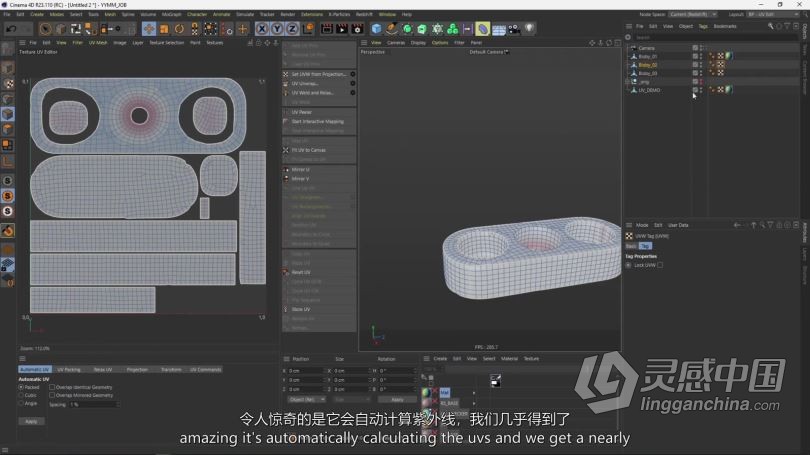The height and width of the screenshot is (455, 810).
Task: Add a Cube primitive object
Action: [377, 29]
